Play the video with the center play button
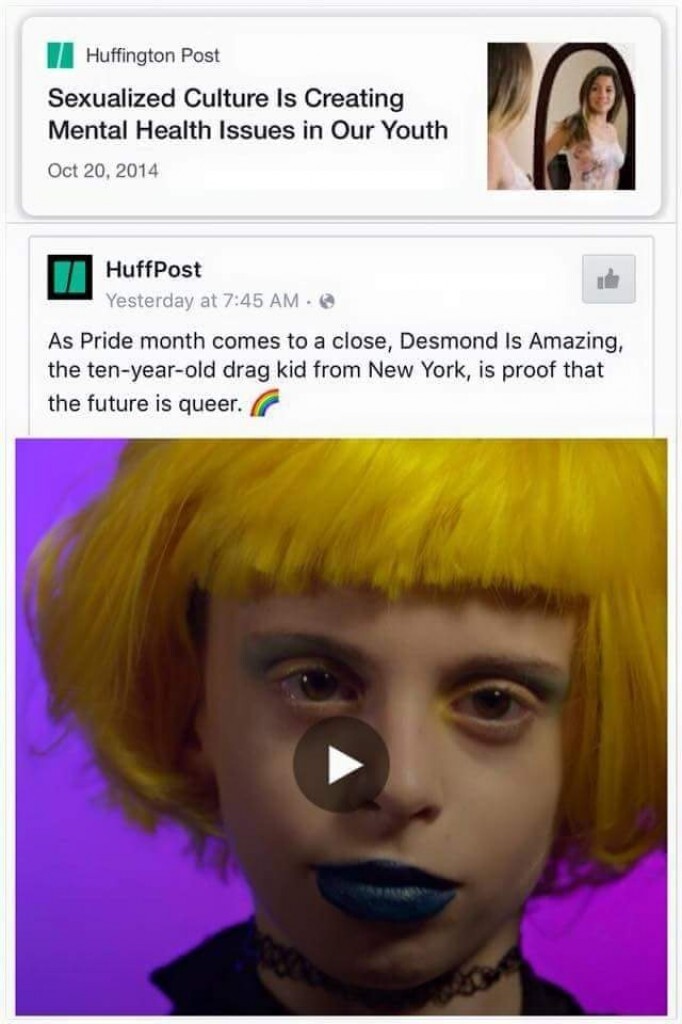 click(341, 764)
